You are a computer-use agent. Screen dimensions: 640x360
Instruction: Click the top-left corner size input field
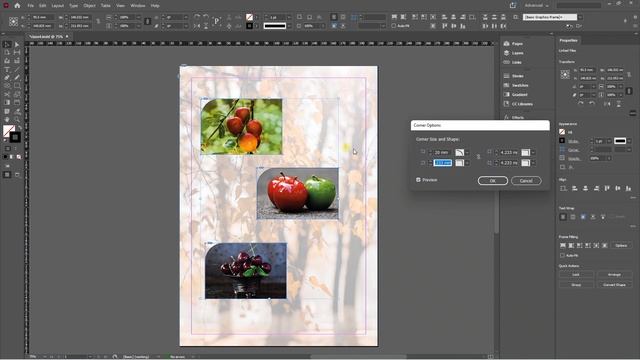[x=442, y=153]
